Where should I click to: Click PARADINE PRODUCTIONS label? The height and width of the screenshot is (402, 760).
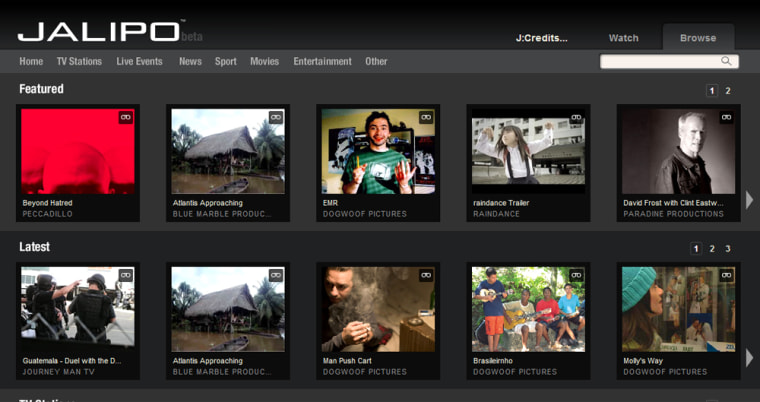(x=674, y=214)
